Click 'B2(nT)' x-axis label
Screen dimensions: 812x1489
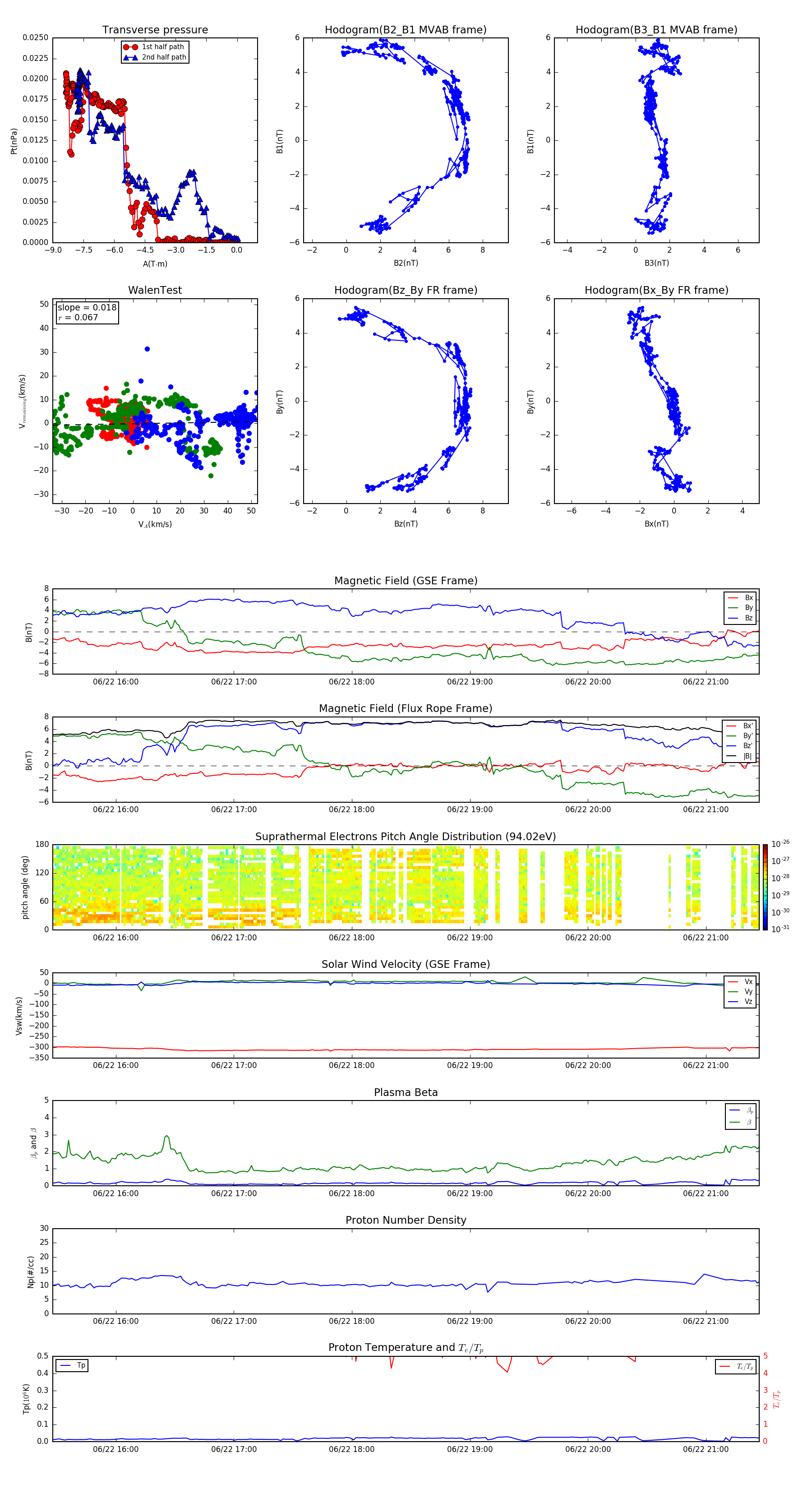click(x=406, y=264)
